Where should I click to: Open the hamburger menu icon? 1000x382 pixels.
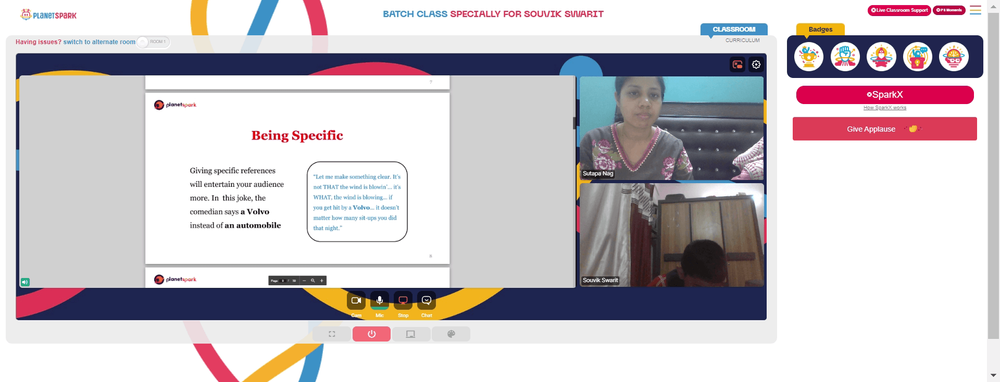coord(976,10)
